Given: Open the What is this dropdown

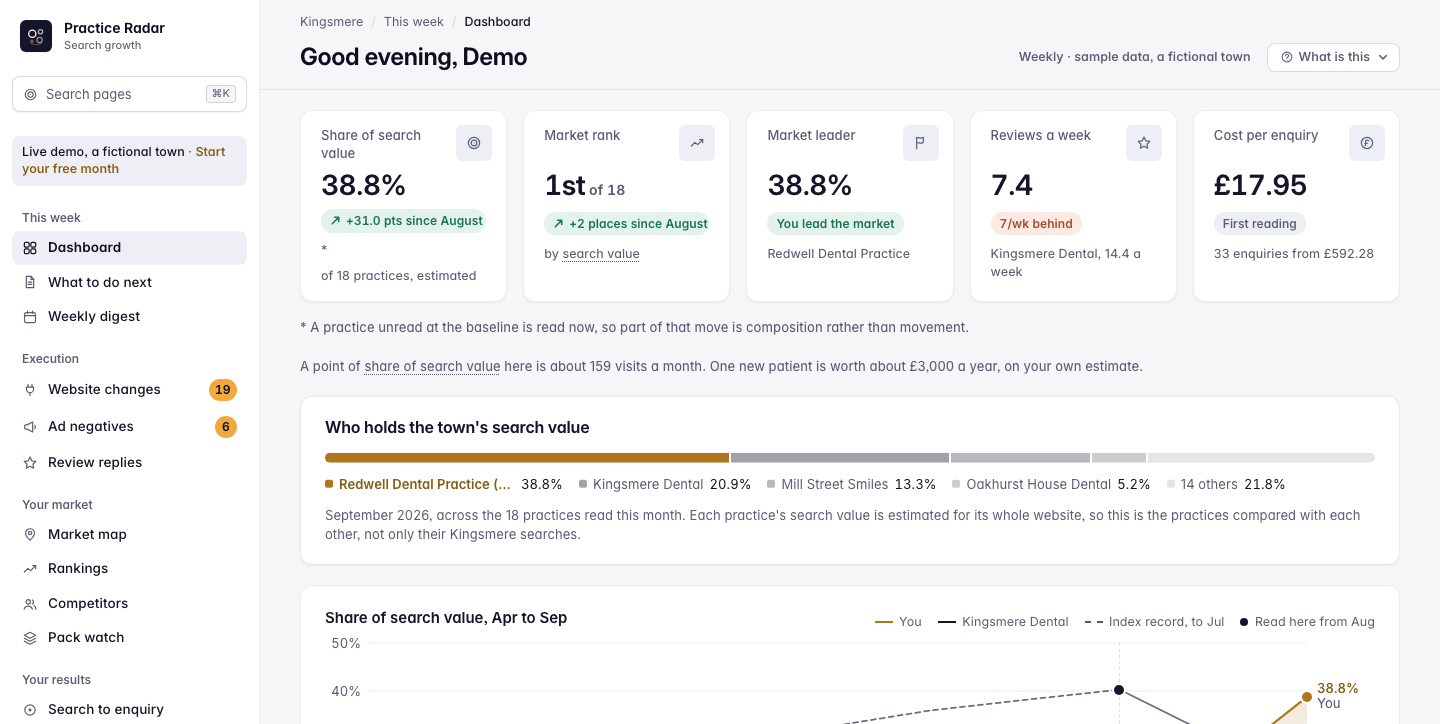Looking at the screenshot, I should pos(1333,57).
